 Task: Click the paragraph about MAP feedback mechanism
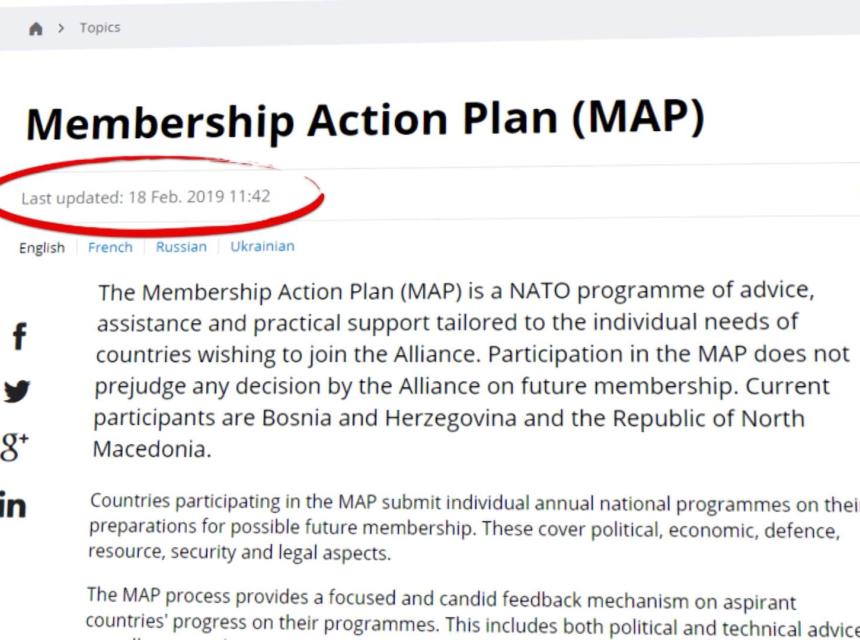(x=470, y=614)
